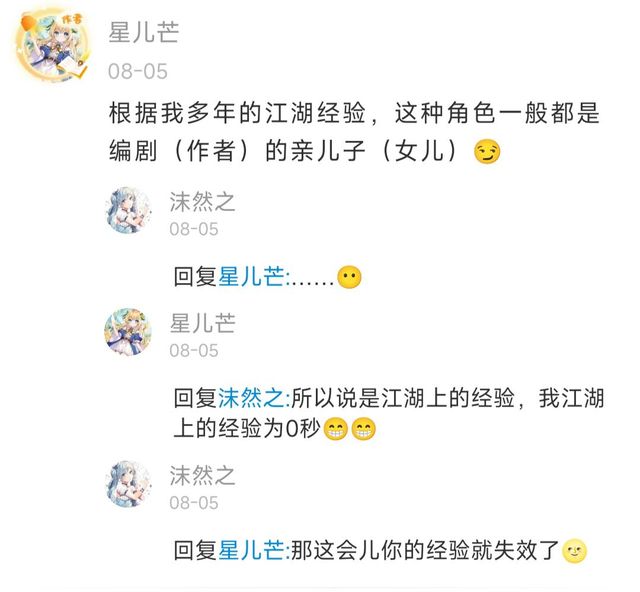Tap the 08-05 date under top 星儿芒
The image size is (640, 592).
[138, 71]
